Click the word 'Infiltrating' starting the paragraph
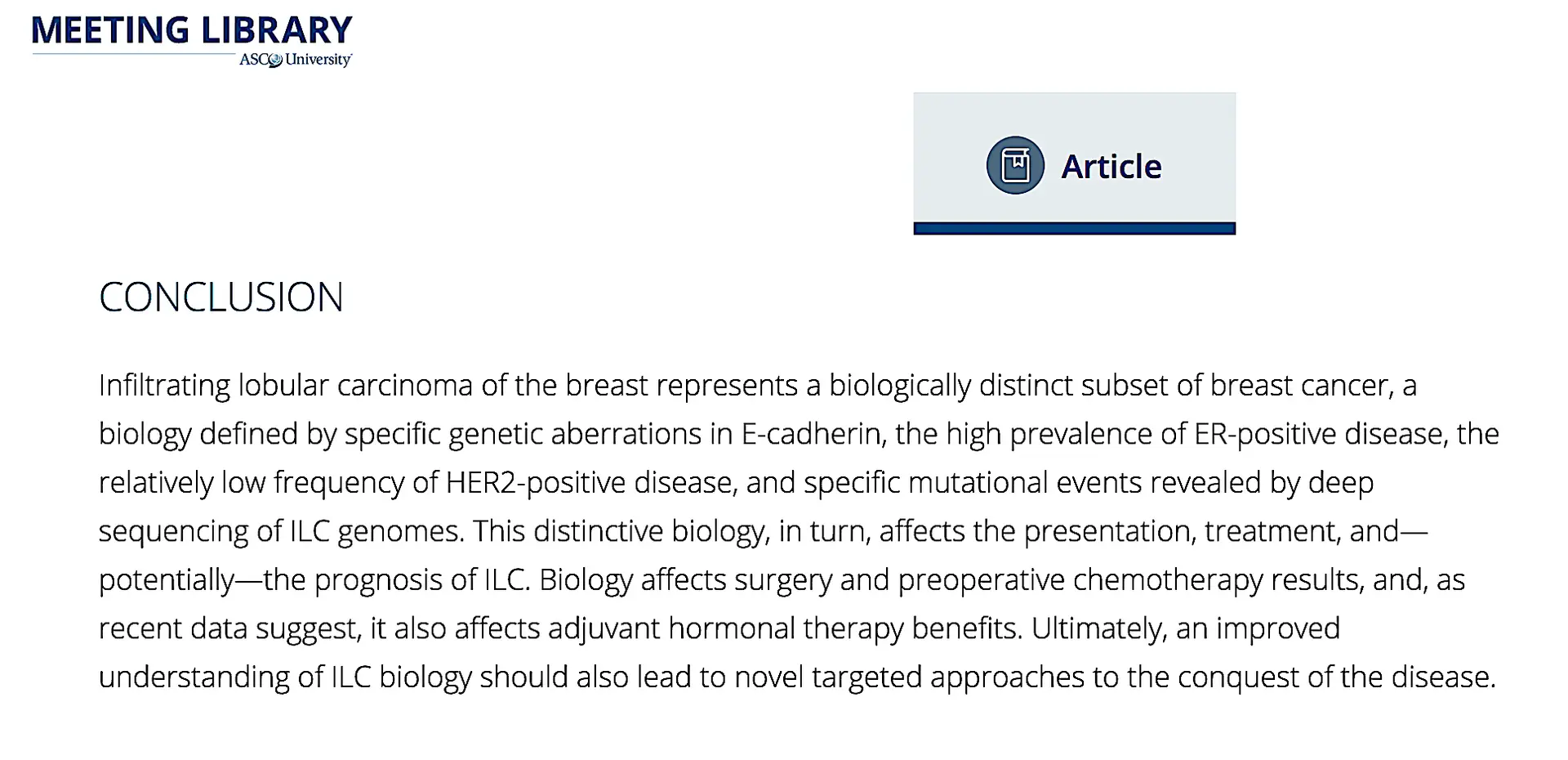 164,386
